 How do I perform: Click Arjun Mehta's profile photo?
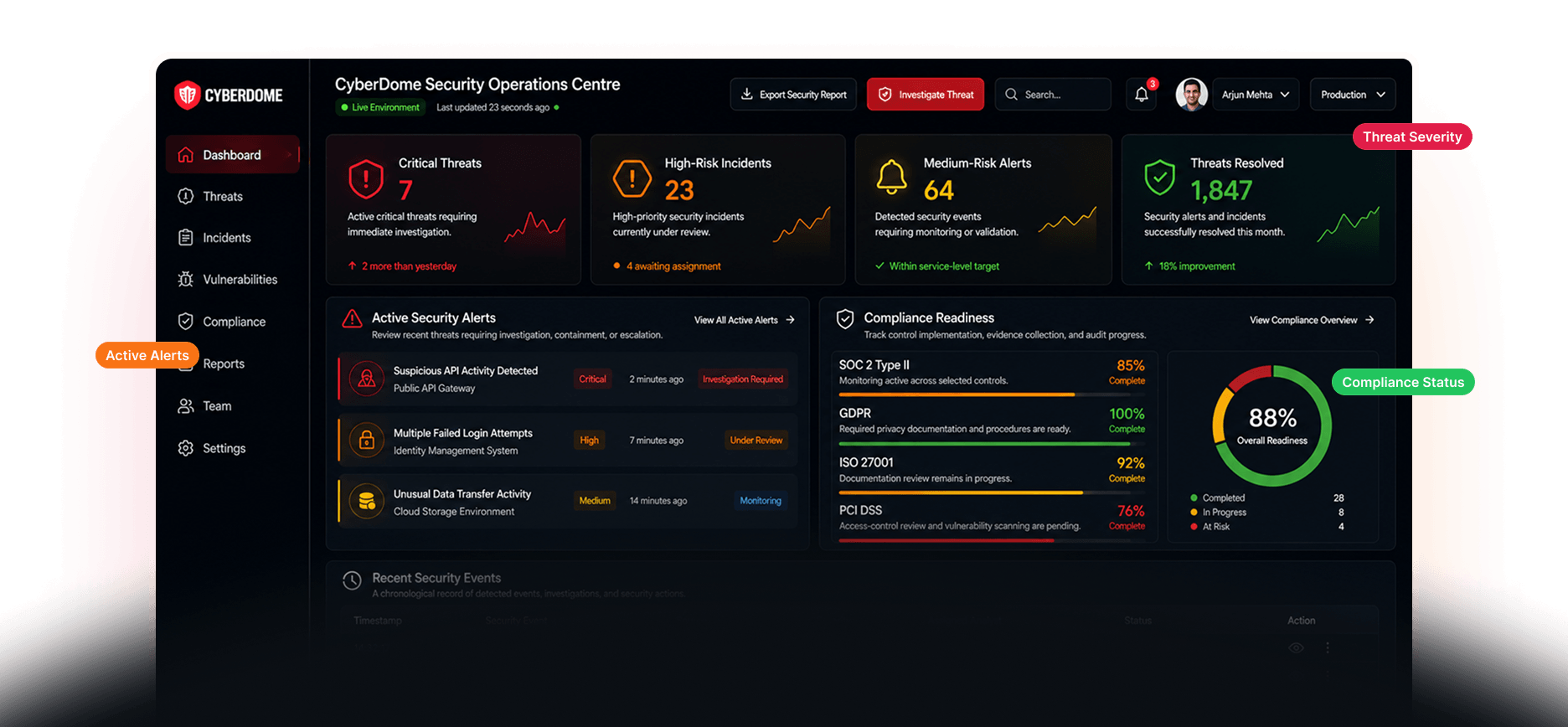click(1191, 95)
